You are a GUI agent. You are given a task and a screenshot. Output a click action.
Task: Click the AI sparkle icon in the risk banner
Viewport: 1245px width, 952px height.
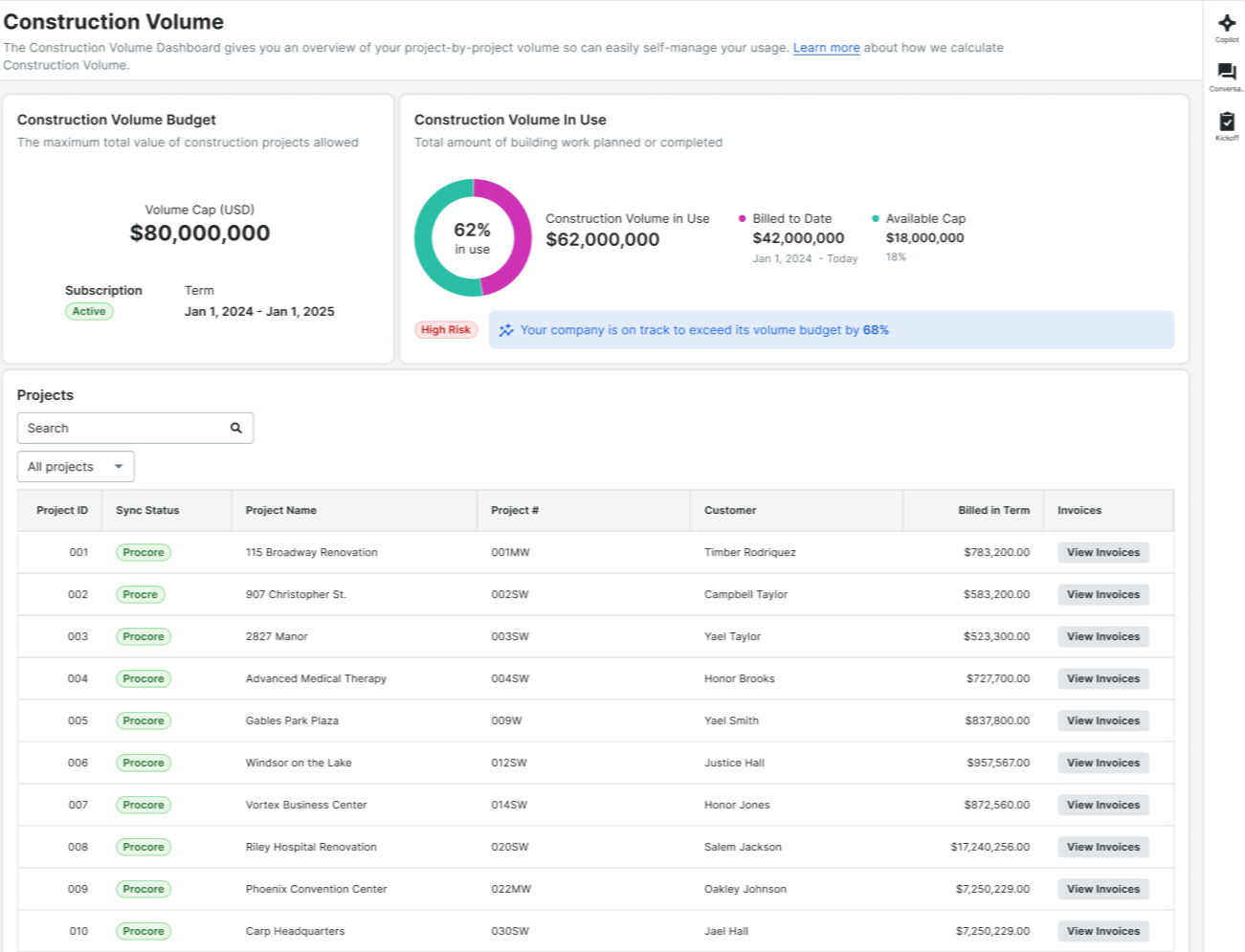click(505, 329)
